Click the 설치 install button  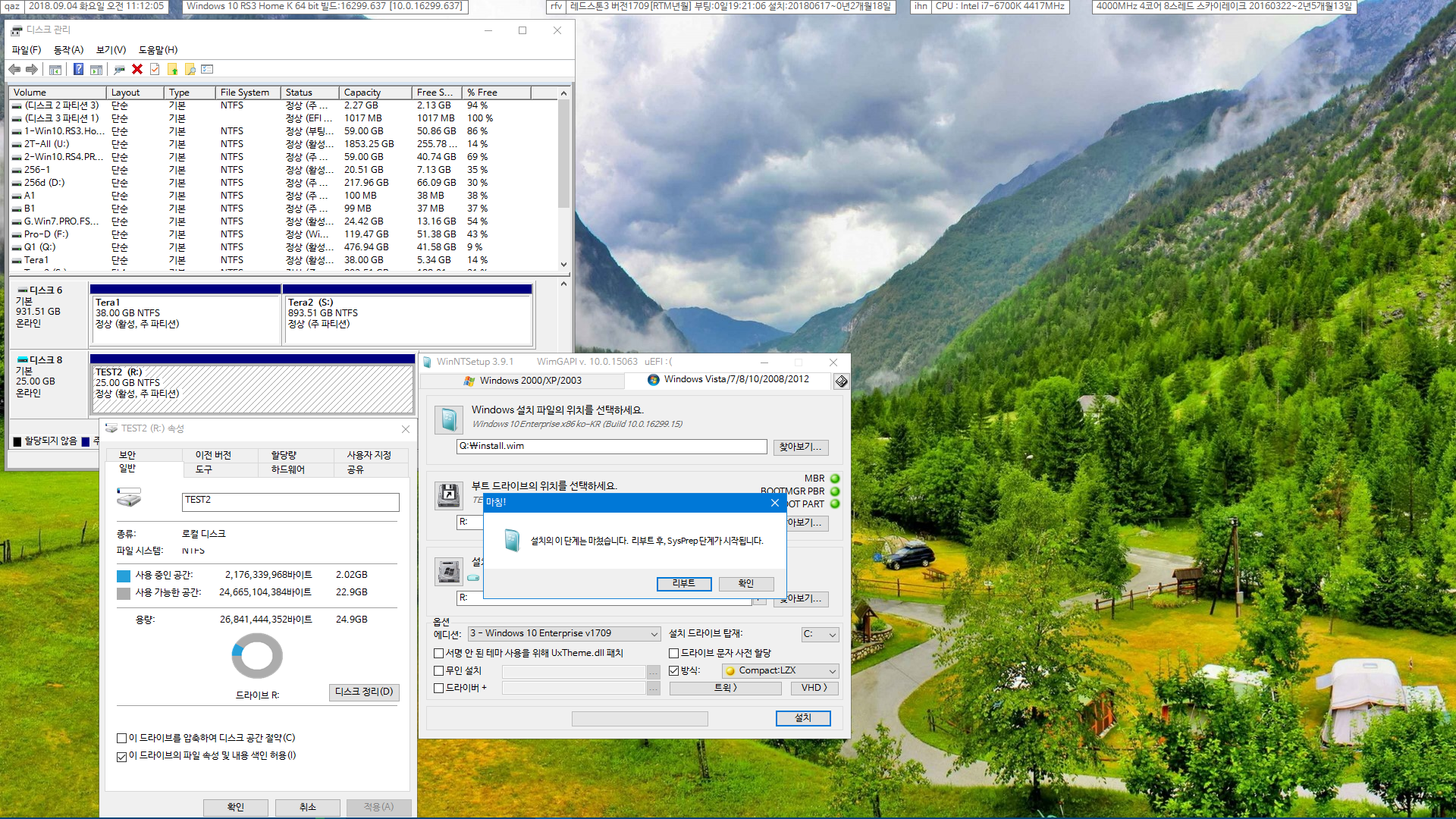[803, 718]
